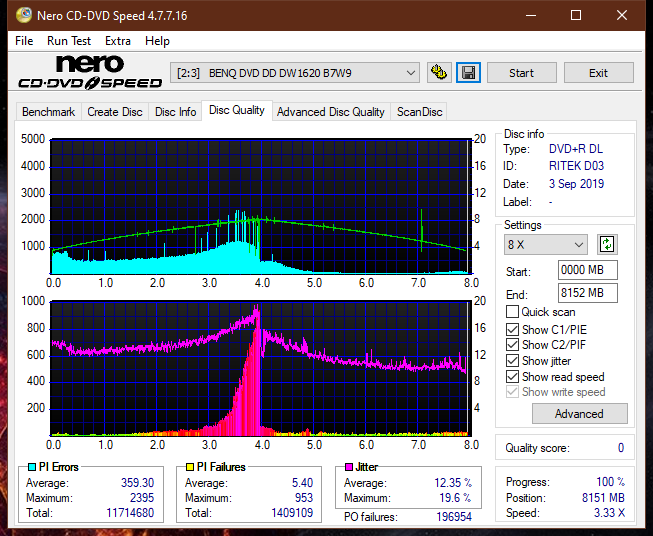Image resolution: width=653 pixels, height=536 pixels.
Task: Click the Start button
Action: click(521, 73)
